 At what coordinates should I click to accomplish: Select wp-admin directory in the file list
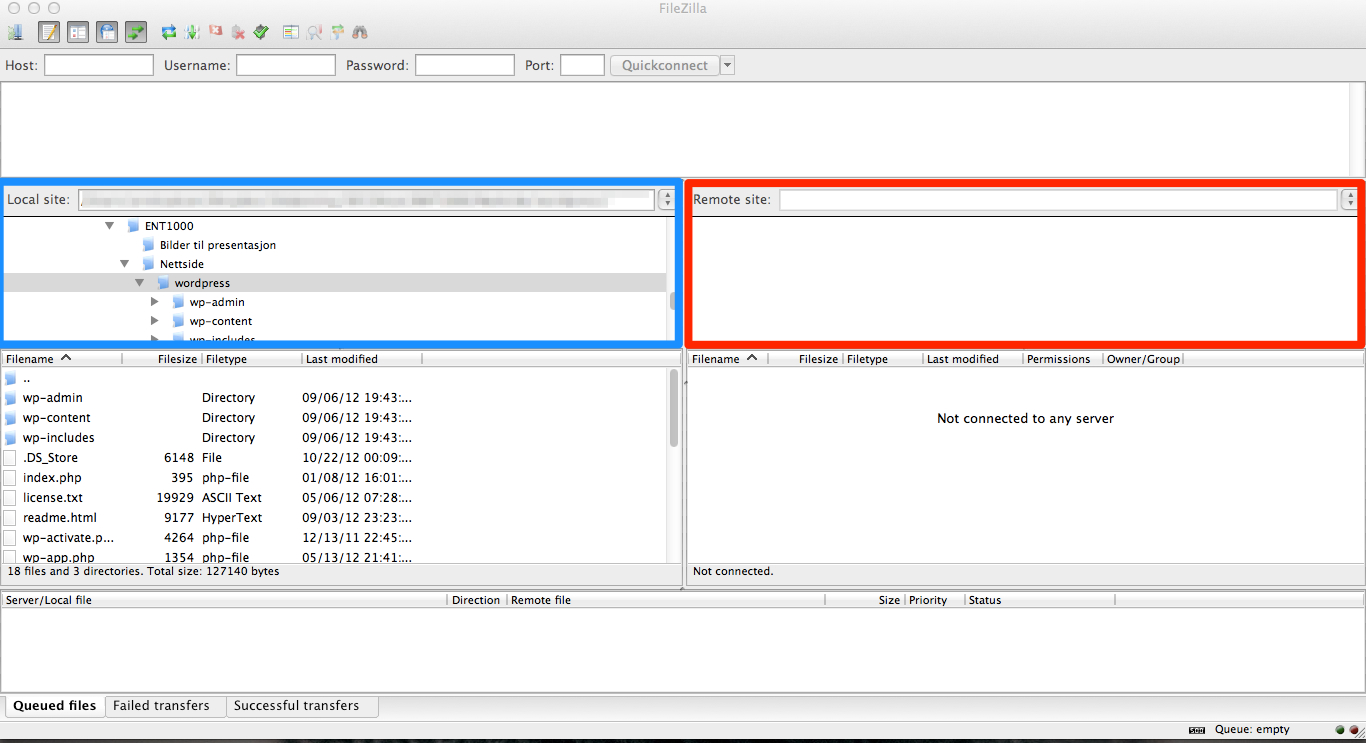[x=334, y=398]
